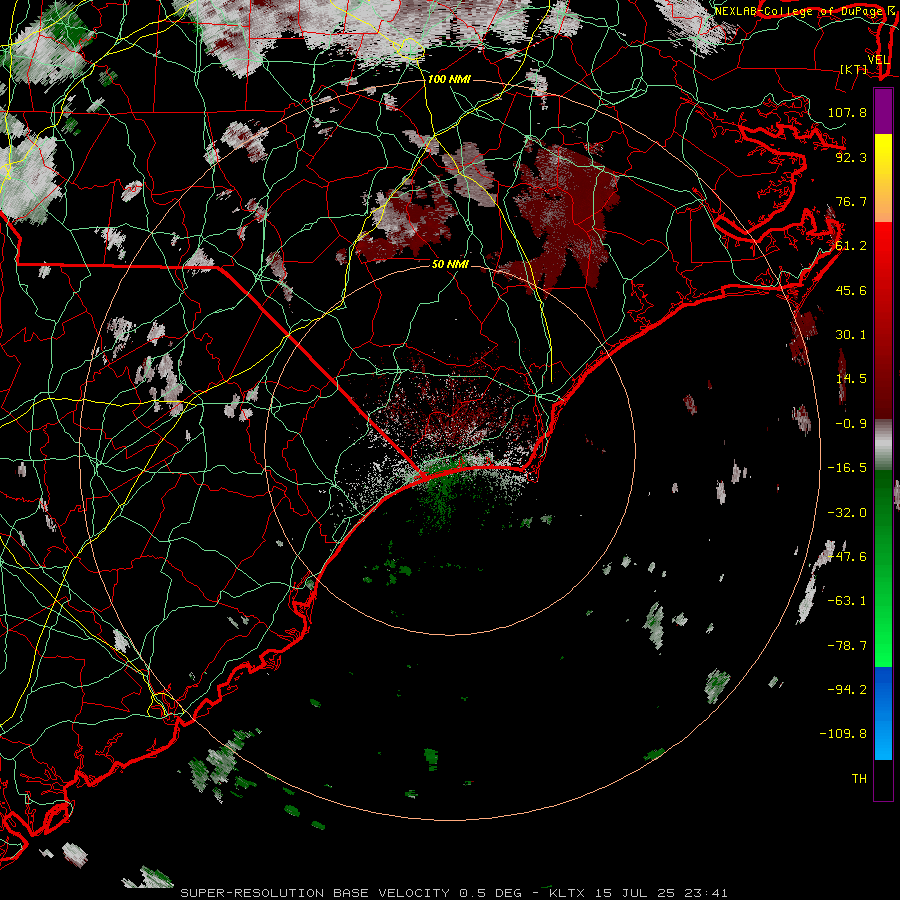The width and height of the screenshot is (900, 900).
Task: Click the 45.6 legend value
Action: [851, 290]
